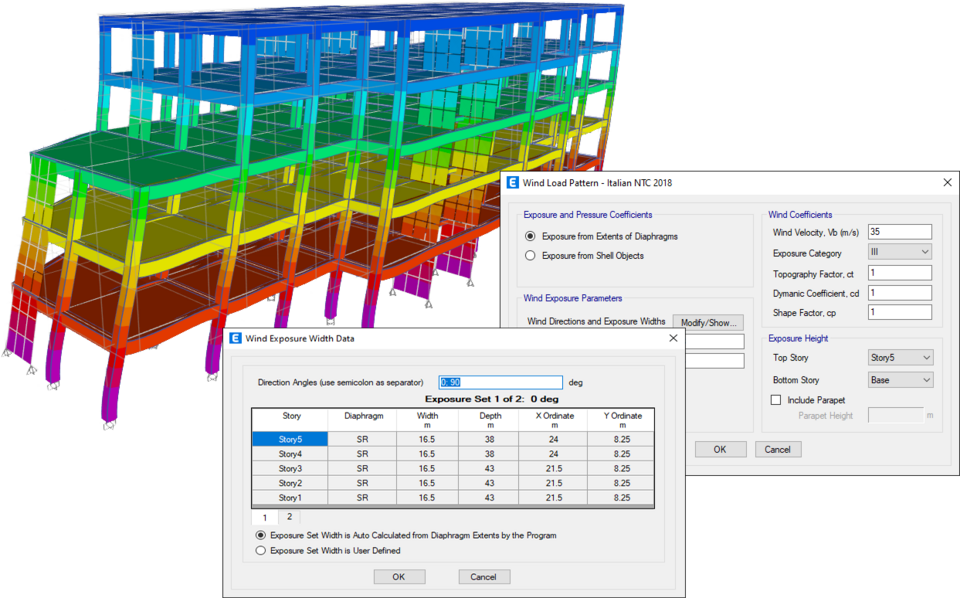Screen dimensions: 960x598
Task: Open the Bottom Story dropdown
Action: pos(899,380)
